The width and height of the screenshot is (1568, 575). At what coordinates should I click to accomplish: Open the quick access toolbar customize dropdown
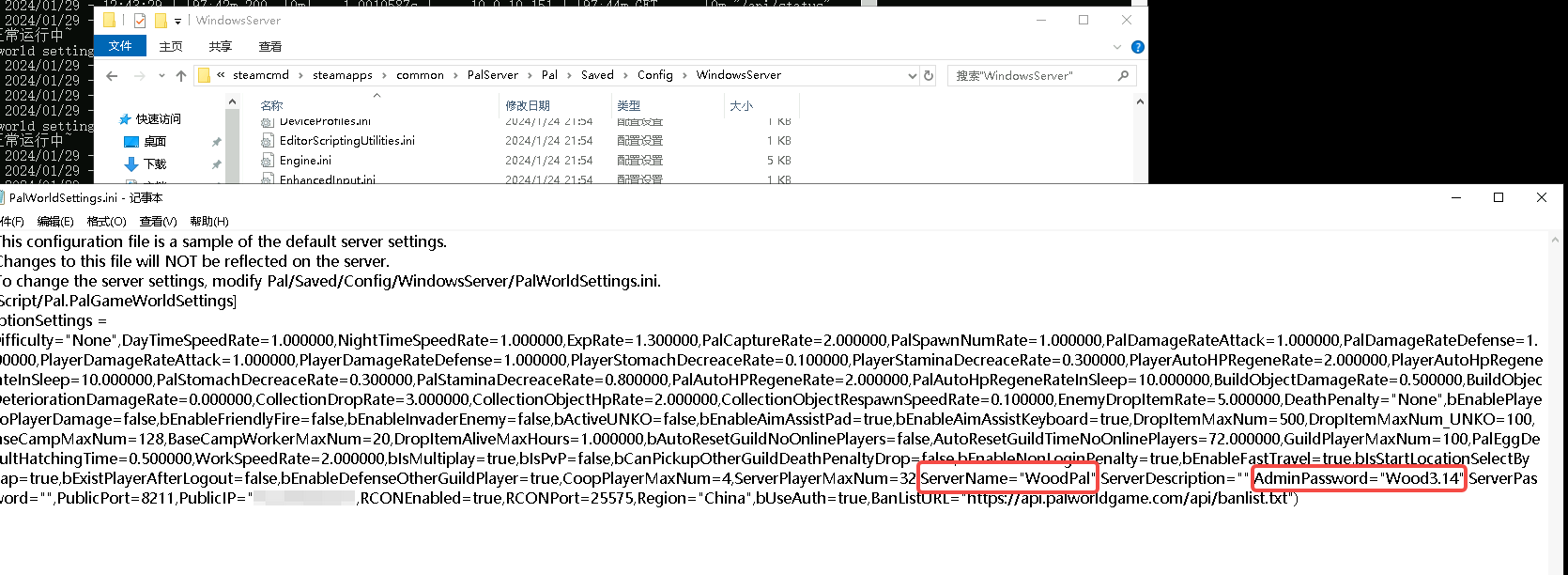[177, 21]
